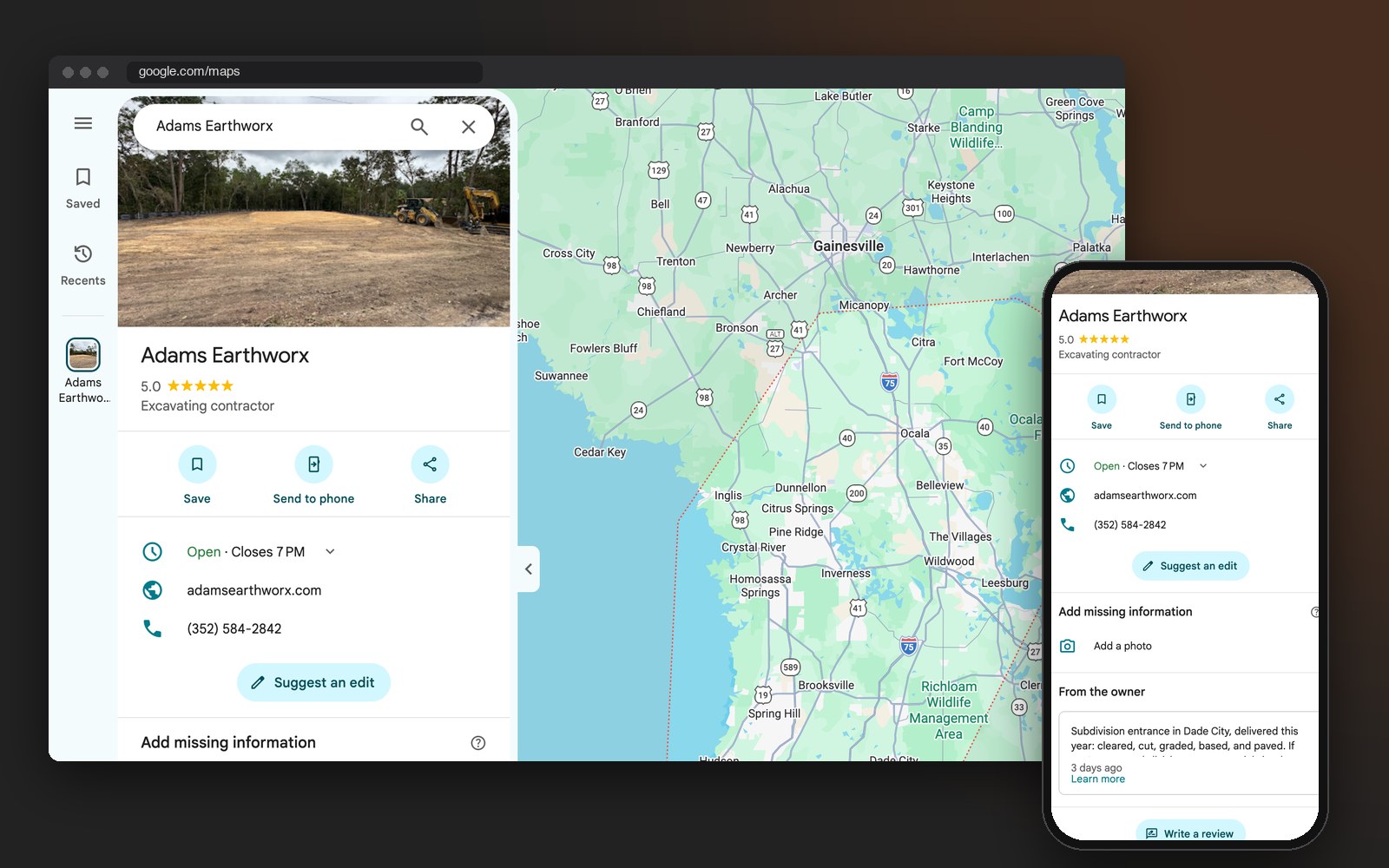1389x868 pixels.
Task: Share the place from the desktop panel
Action: (x=430, y=476)
